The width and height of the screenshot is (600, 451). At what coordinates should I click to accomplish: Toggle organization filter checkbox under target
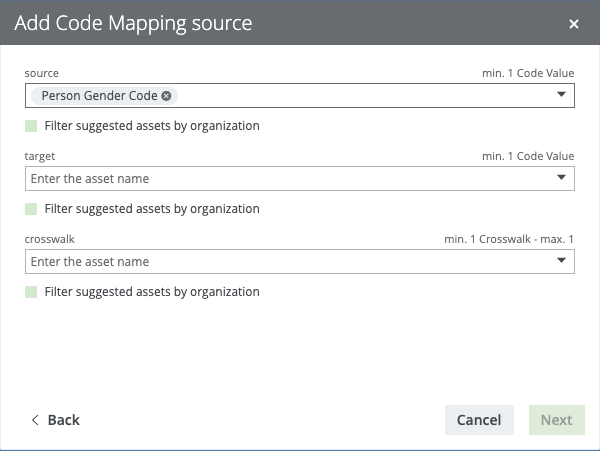(32, 209)
